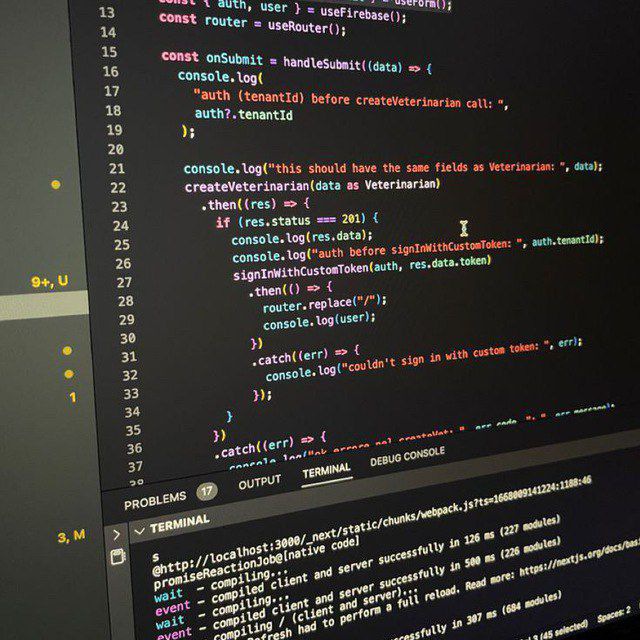Viewport: 640px width, 640px height.
Task: Click line number 24 in the gutter
Action: click(x=121, y=226)
